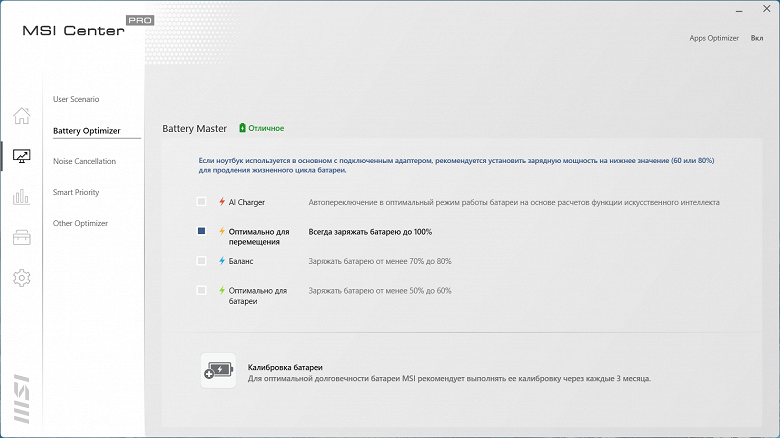Open the bar chart monitoring sidebar icon
The height and width of the screenshot is (438, 780).
[x=21, y=197]
